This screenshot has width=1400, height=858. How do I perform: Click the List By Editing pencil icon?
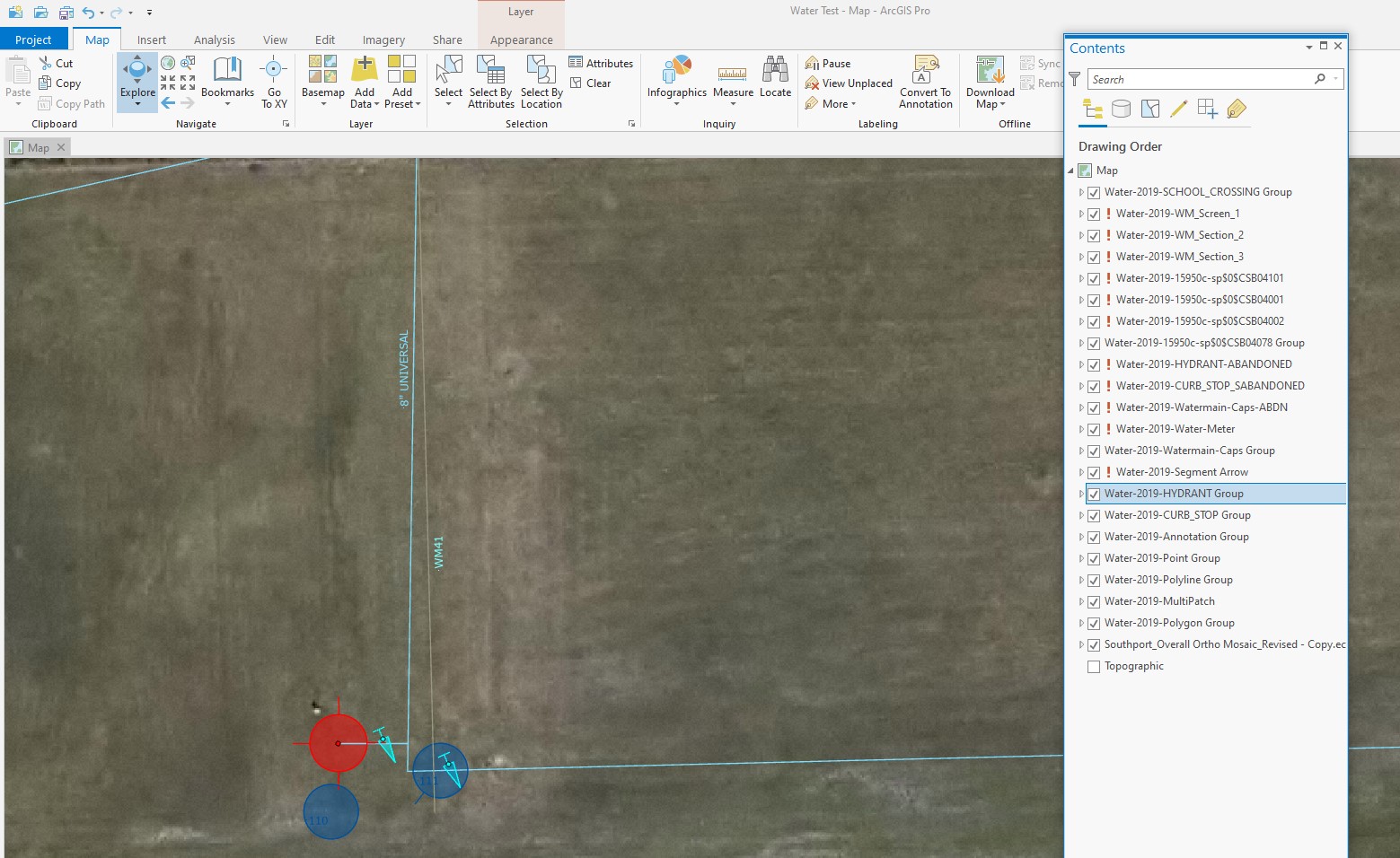[x=1178, y=109]
